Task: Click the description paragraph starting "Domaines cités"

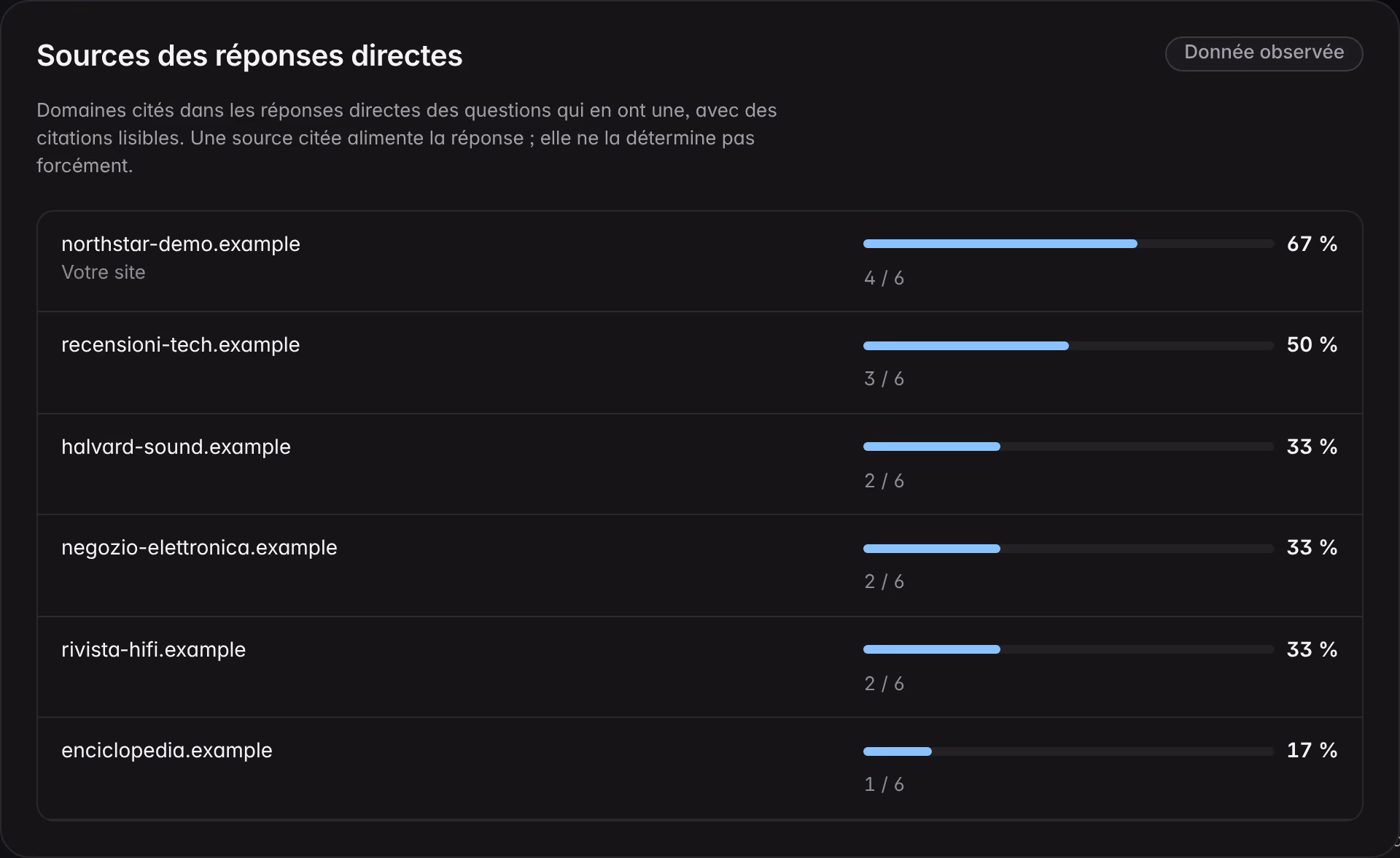Action: (x=407, y=138)
